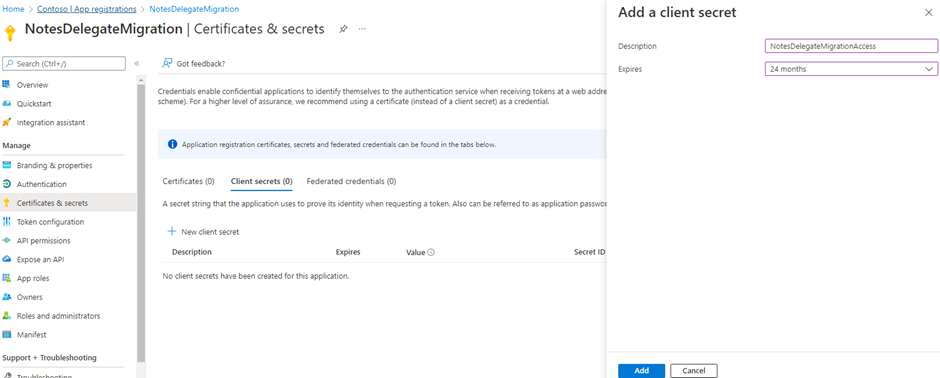Image resolution: width=940 pixels, height=378 pixels.
Task: Click the Add button
Action: pyautogui.click(x=641, y=371)
